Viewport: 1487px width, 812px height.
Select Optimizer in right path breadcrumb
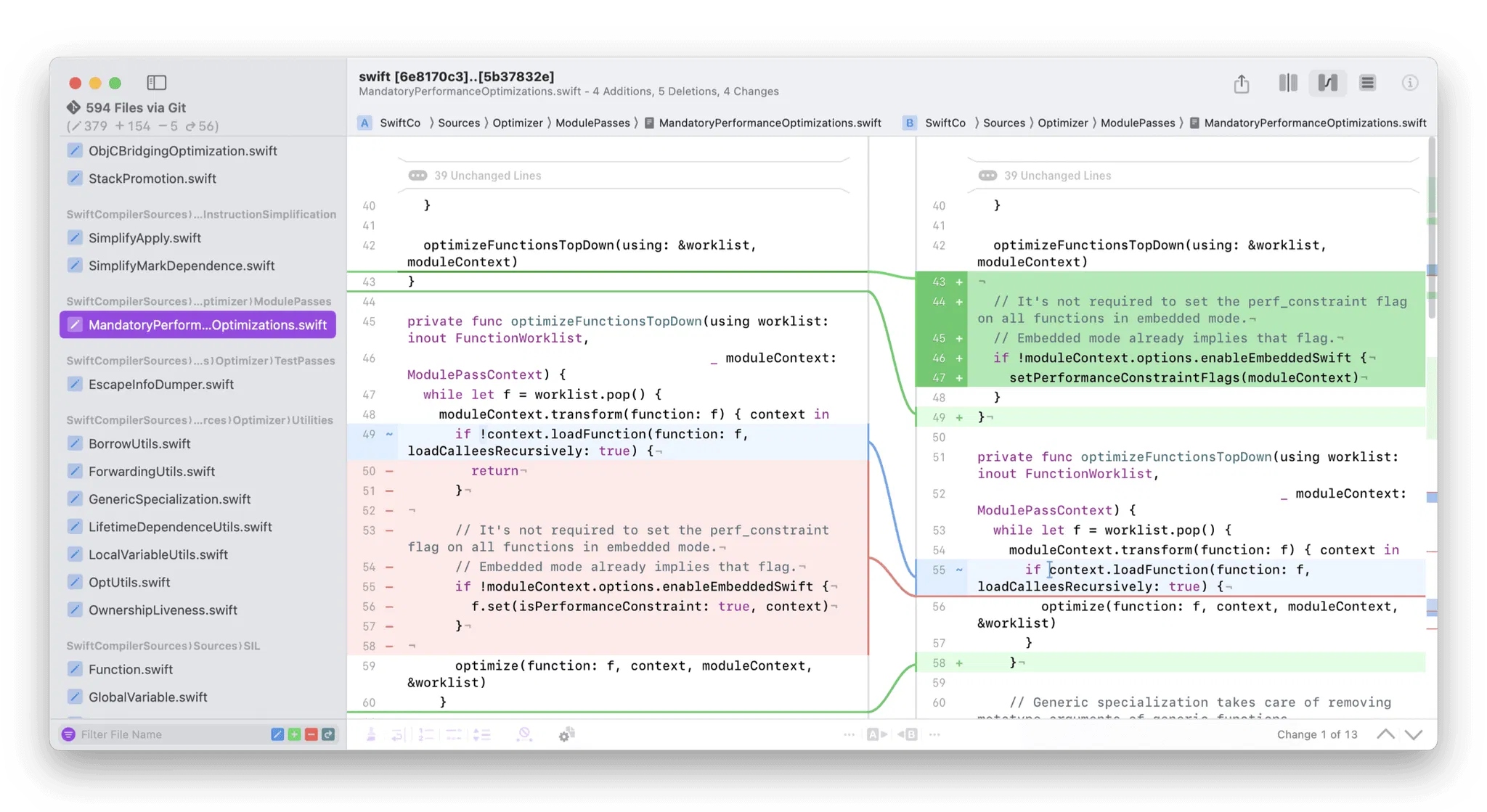tap(1062, 123)
